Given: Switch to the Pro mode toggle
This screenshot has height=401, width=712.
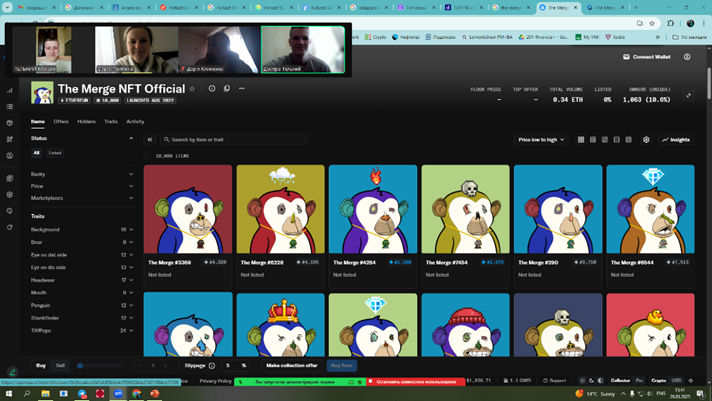Looking at the screenshot, I should 639,381.
